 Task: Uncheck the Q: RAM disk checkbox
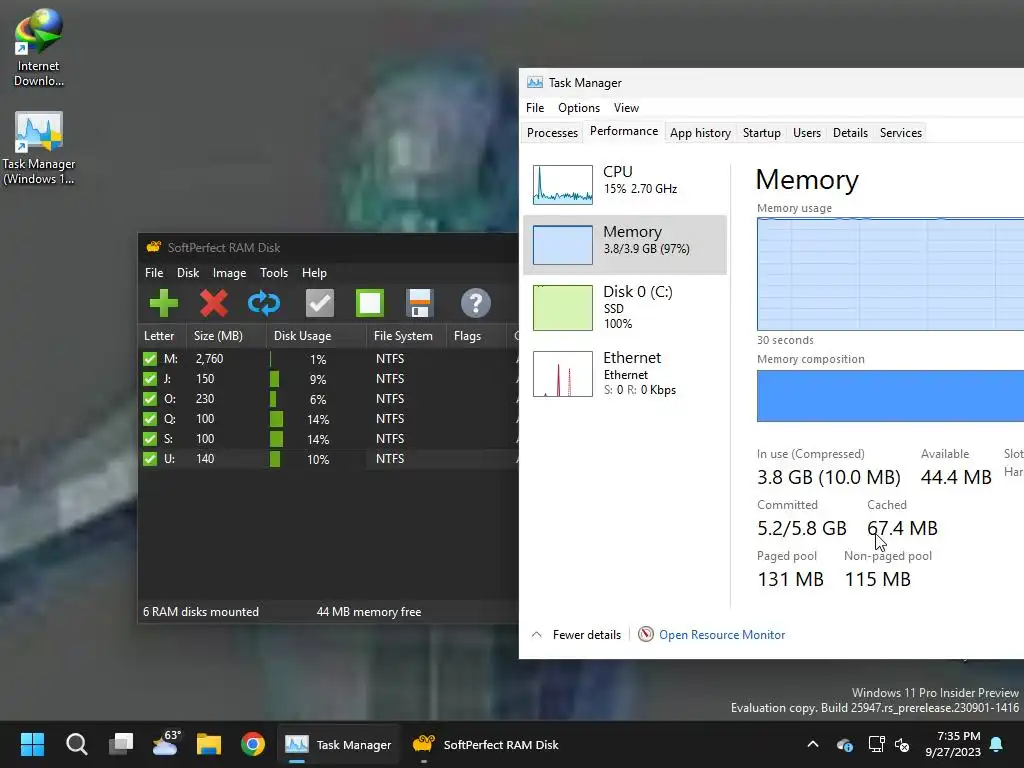tap(150, 419)
